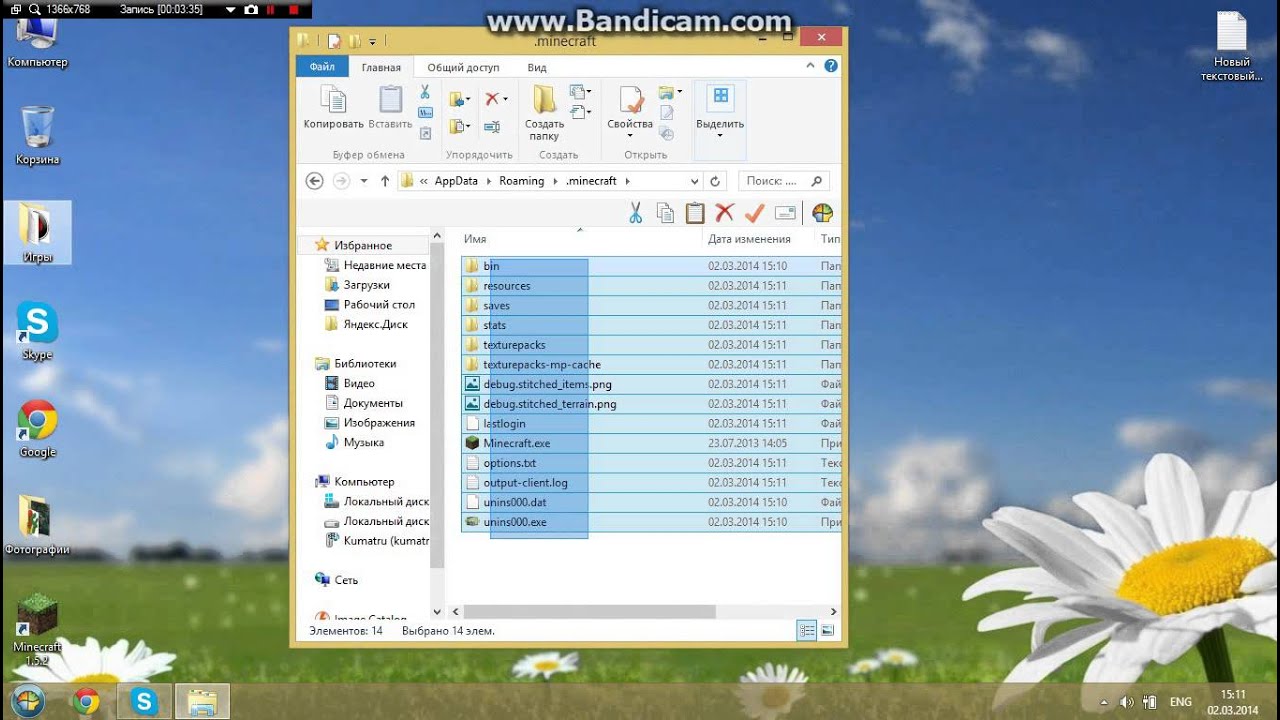The image size is (1280, 720).
Task: Expand the address bar history dropdown
Action: coord(694,181)
